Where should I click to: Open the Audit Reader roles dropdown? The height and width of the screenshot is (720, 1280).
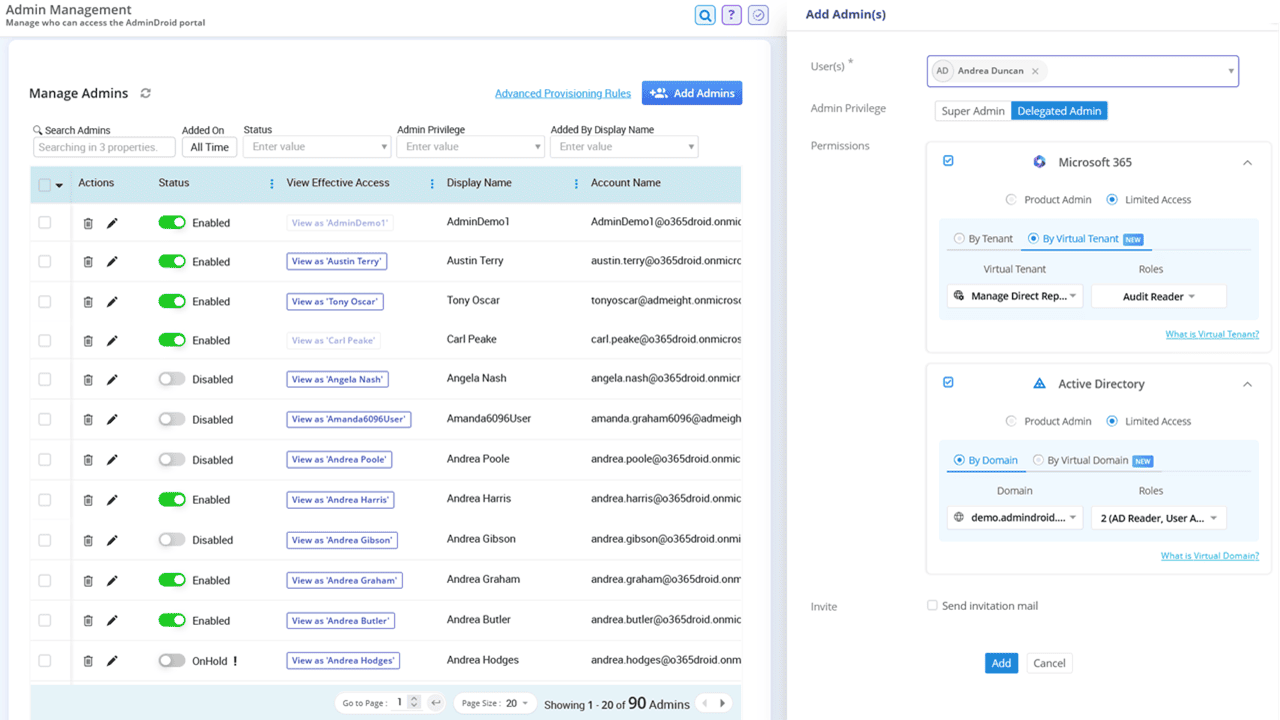click(x=1158, y=296)
